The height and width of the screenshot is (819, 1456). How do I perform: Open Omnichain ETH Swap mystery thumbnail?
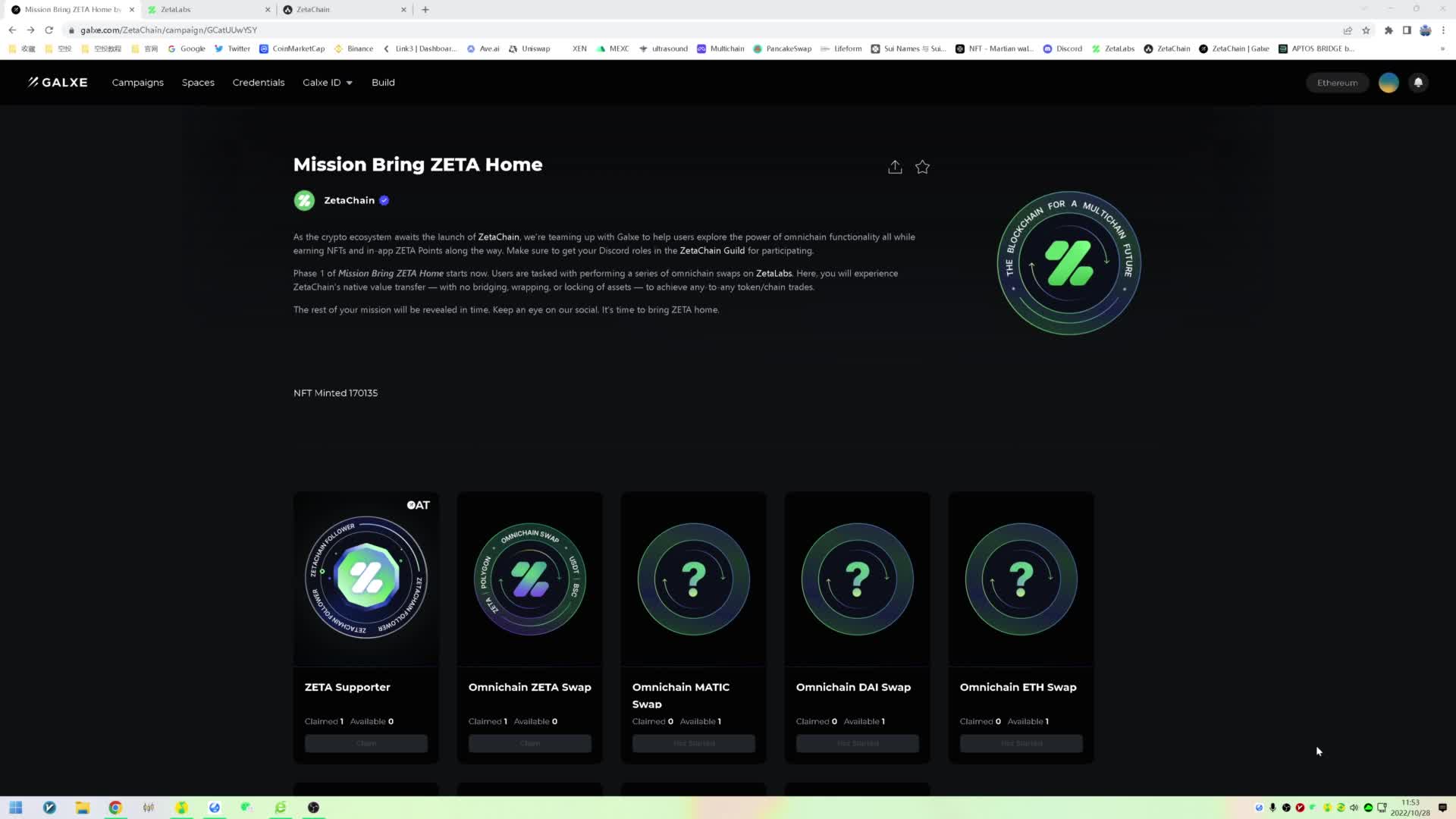(x=1021, y=579)
